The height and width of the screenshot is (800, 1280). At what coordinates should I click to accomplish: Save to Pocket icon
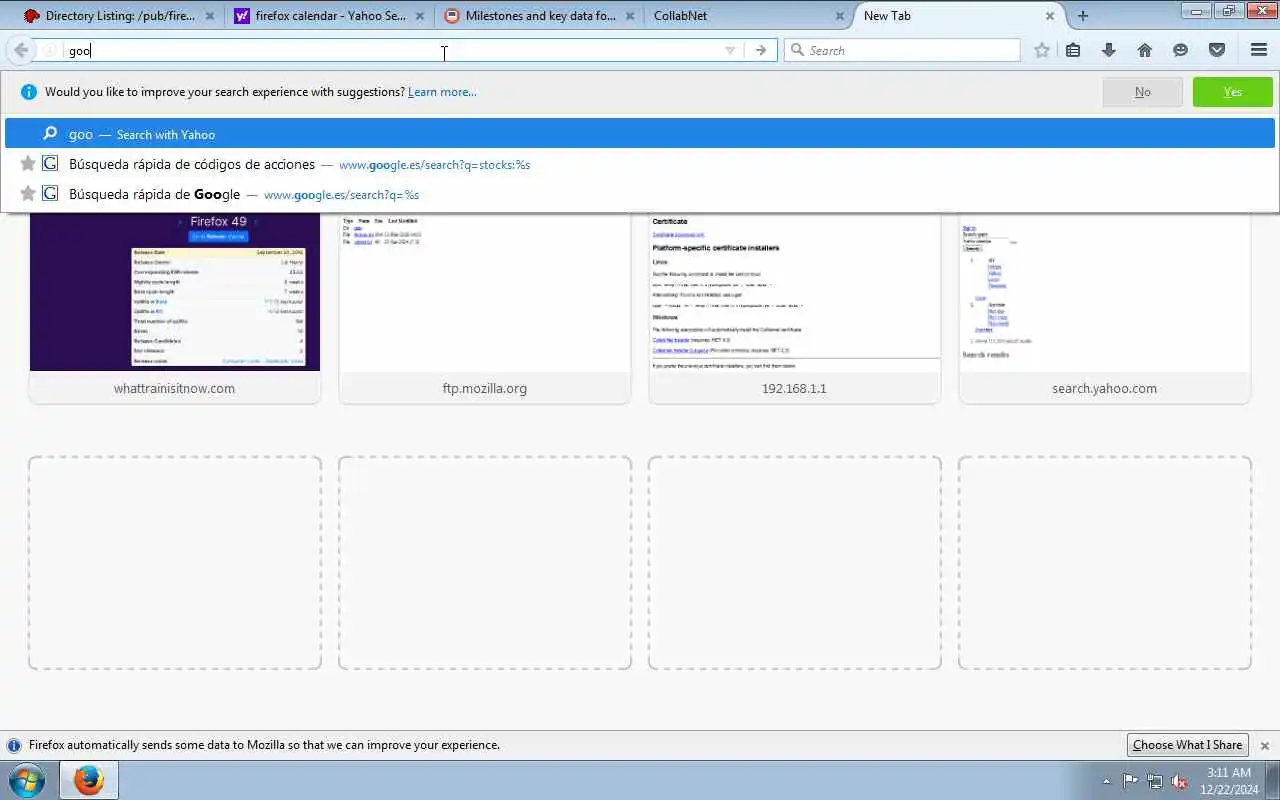tap(1217, 50)
